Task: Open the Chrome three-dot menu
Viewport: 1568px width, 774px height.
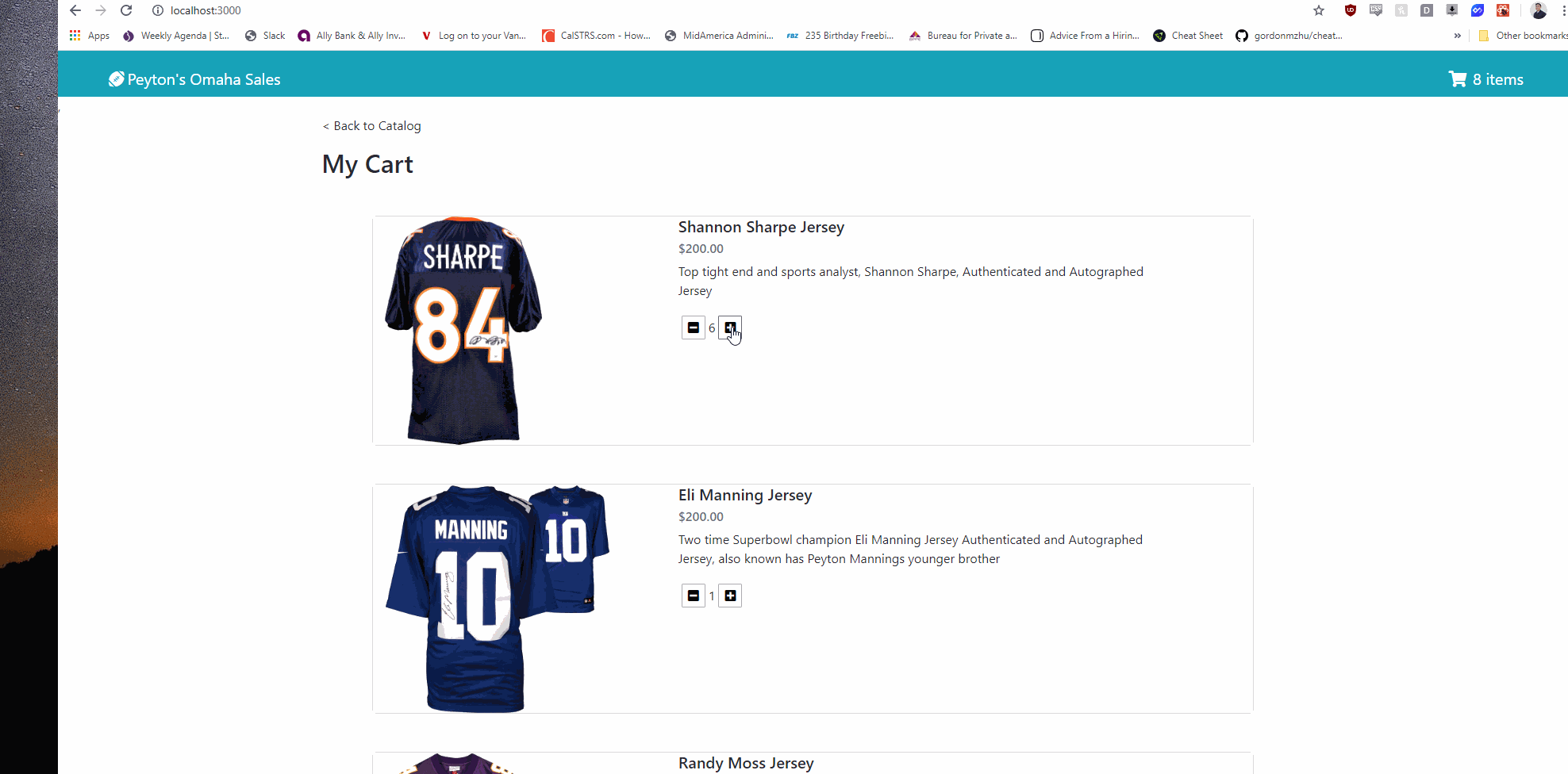Action: click(1564, 10)
